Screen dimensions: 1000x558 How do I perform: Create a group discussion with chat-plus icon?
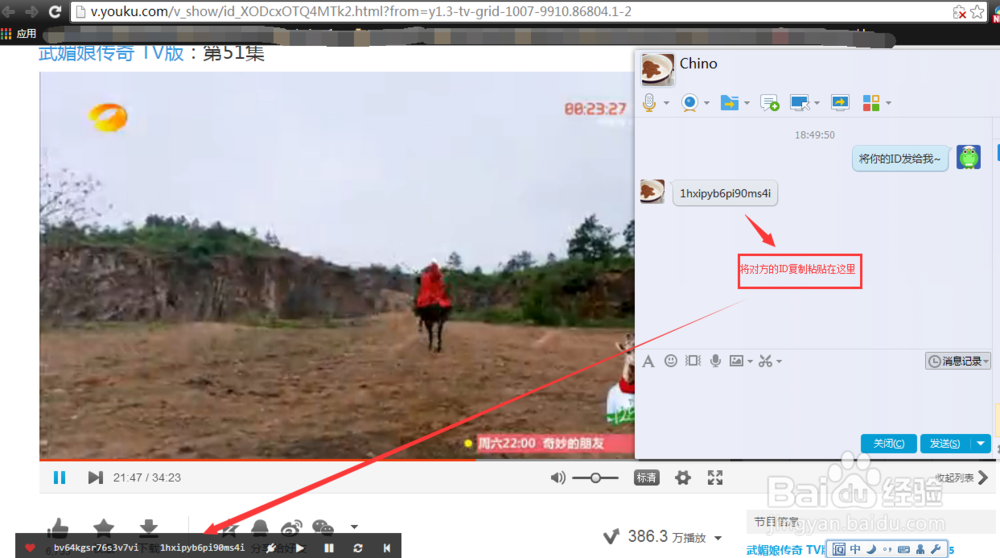(x=769, y=103)
